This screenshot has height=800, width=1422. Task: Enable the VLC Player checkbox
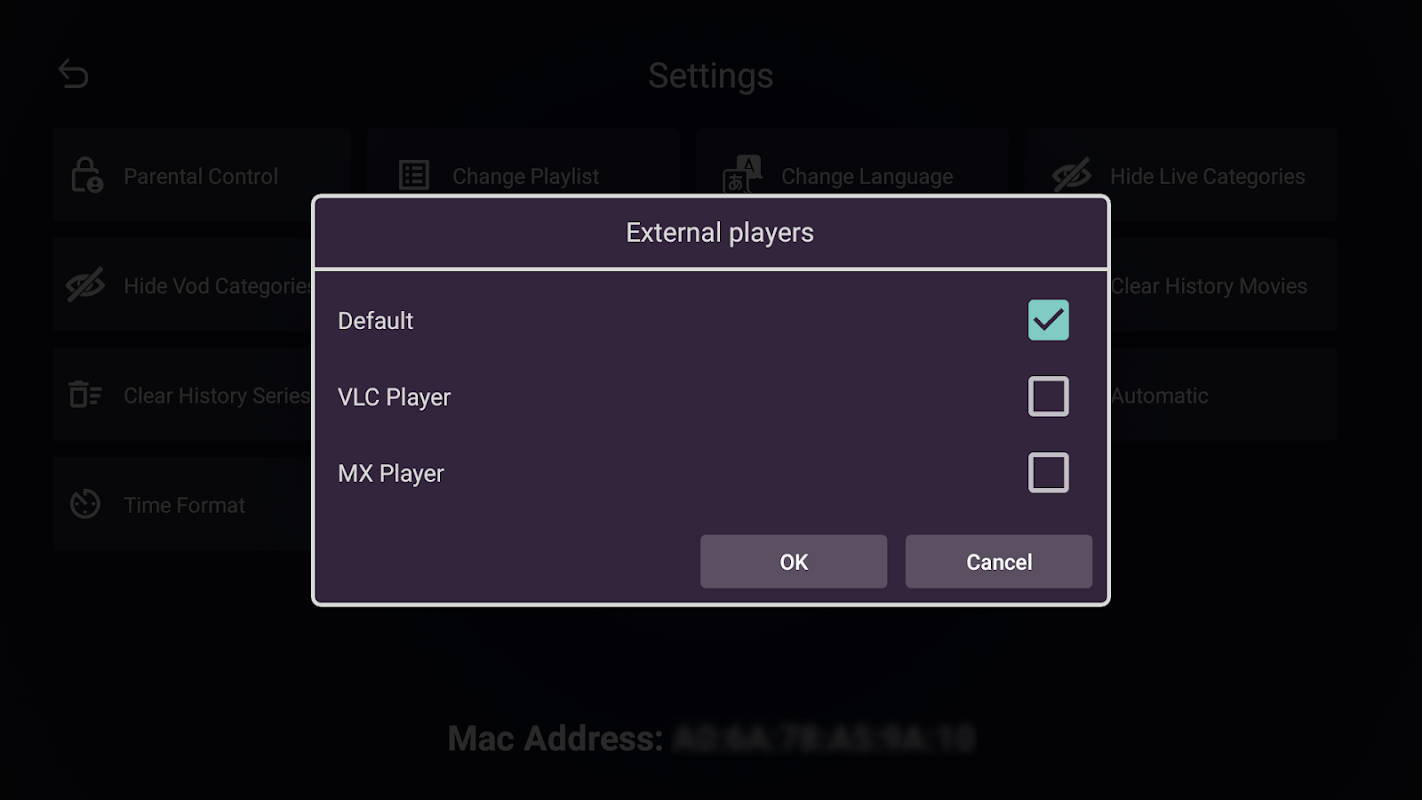(x=1048, y=397)
